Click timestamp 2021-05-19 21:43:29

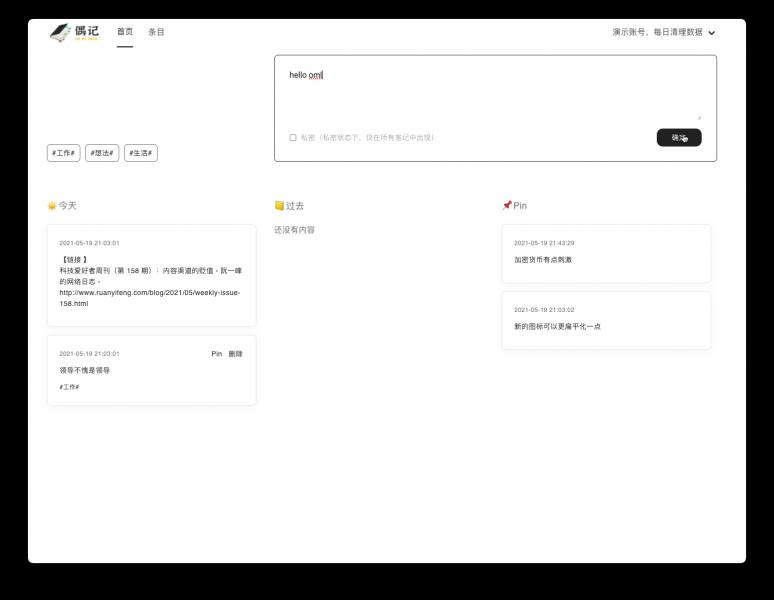pos(544,243)
